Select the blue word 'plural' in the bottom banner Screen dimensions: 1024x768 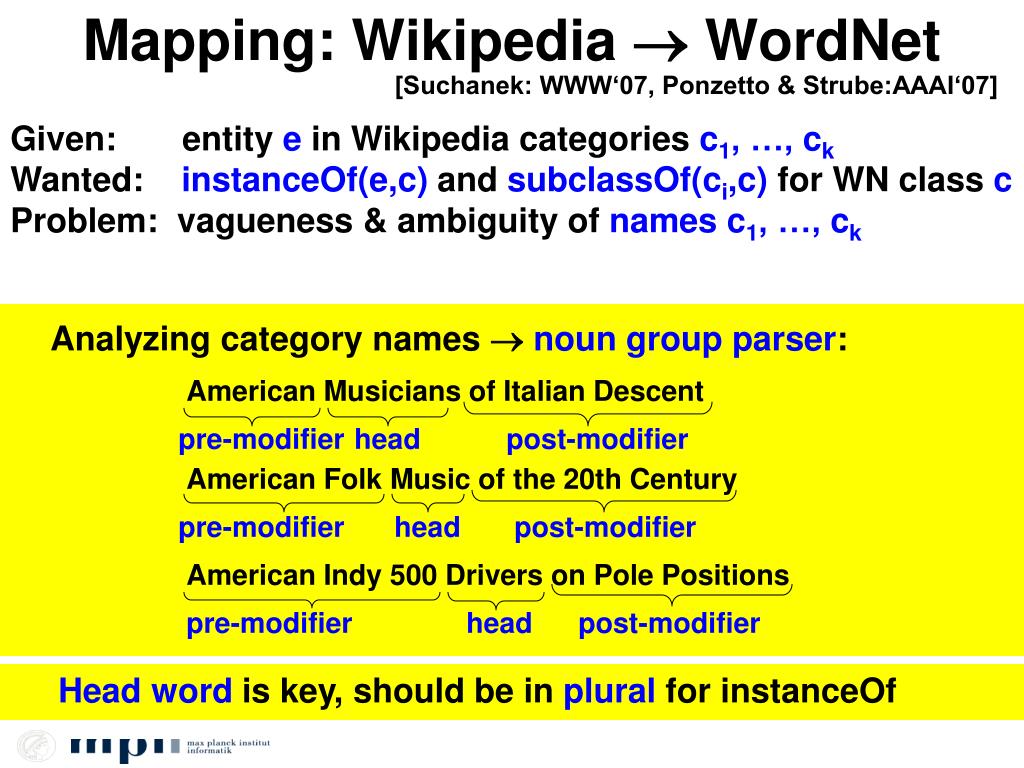click(609, 692)
